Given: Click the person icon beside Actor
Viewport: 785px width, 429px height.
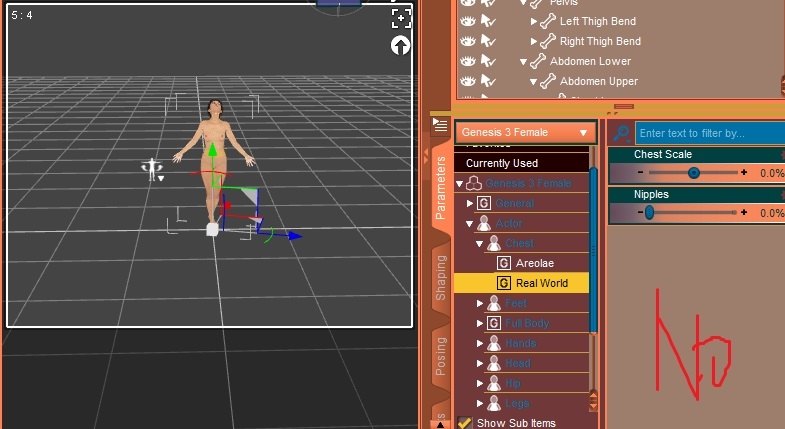Looking at the screenshot, I should (484, 223).
